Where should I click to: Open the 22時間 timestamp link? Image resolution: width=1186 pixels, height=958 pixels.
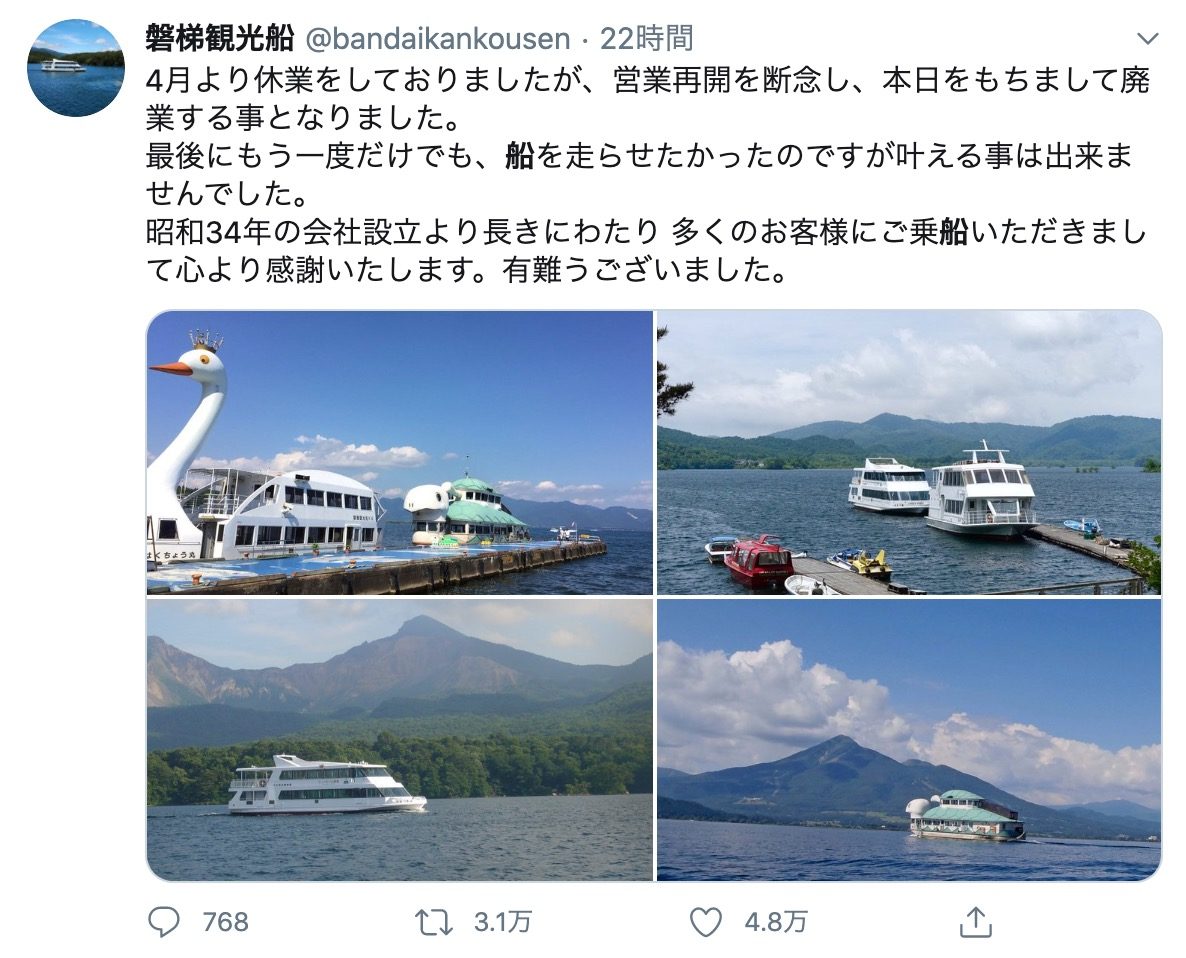(647, 39)
